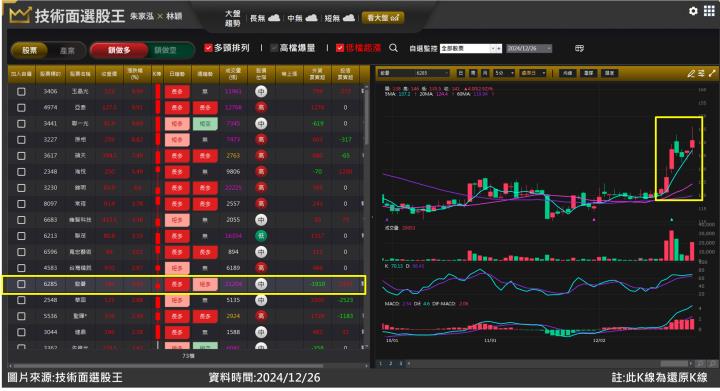Click the plus button beside watchlist dropdown
This screenshot has width=720, height=391.
(499, 48)
